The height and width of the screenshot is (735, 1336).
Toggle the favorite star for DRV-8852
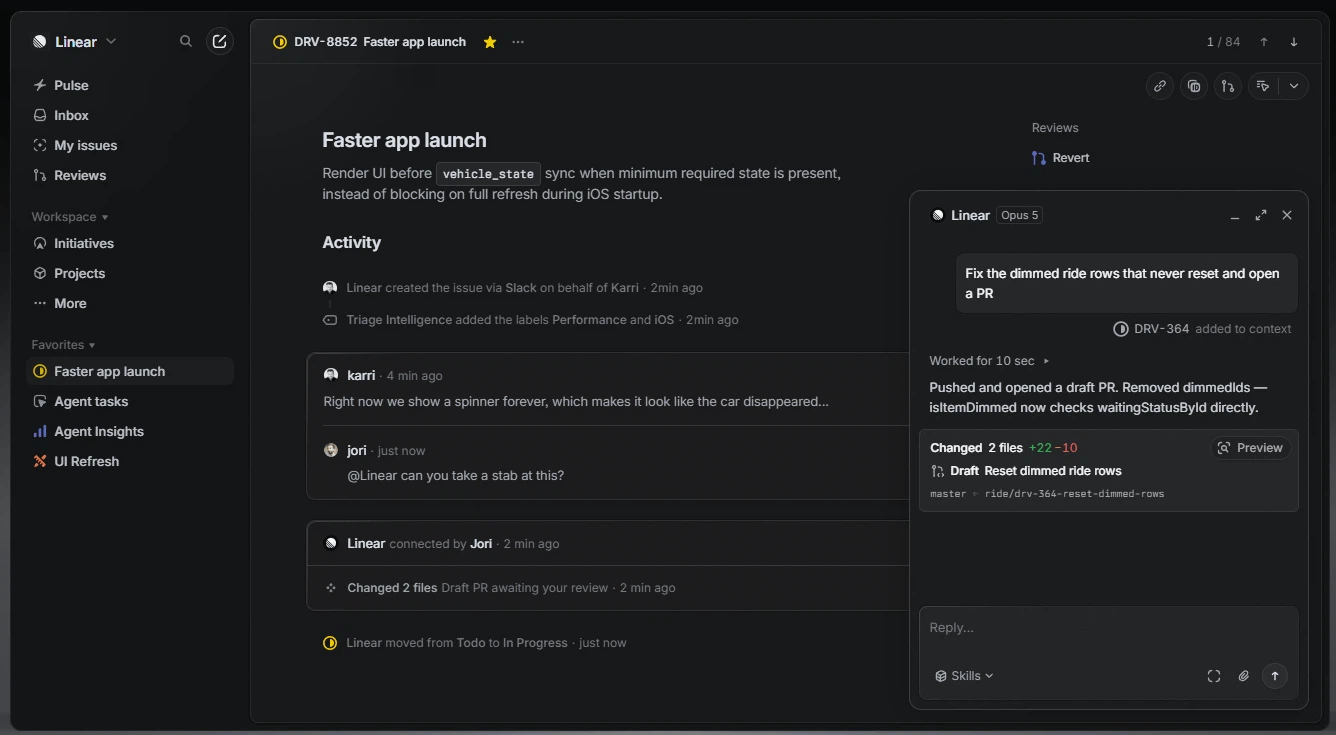(490, 42)
